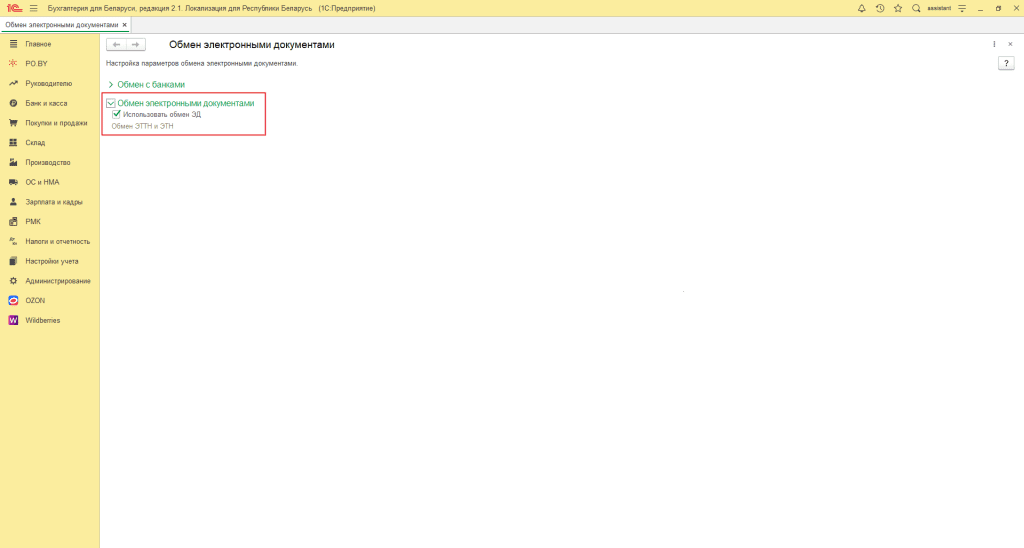Click the Налоги и отчетность icon
1024x548 pixels.
pyautogui.click(x=13, y=241)
